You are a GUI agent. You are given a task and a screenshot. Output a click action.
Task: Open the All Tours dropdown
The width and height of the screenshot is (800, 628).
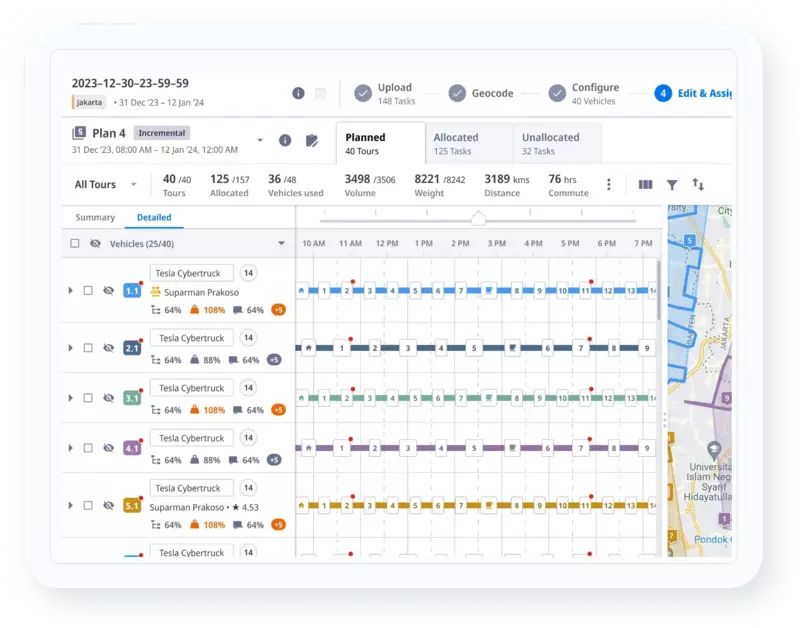[102, 184]
